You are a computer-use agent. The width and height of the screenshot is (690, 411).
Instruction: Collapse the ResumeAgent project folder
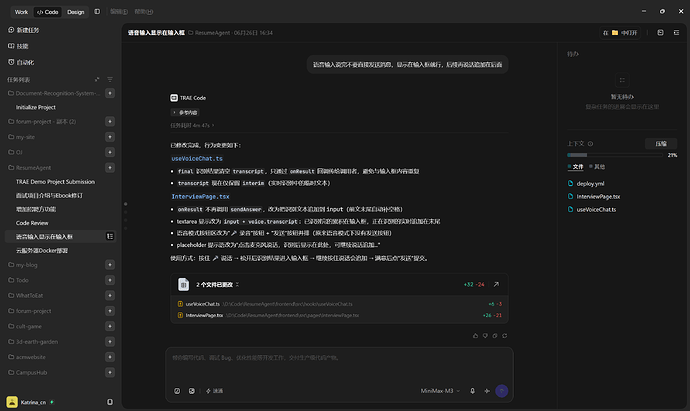click(x=29, y=168)
